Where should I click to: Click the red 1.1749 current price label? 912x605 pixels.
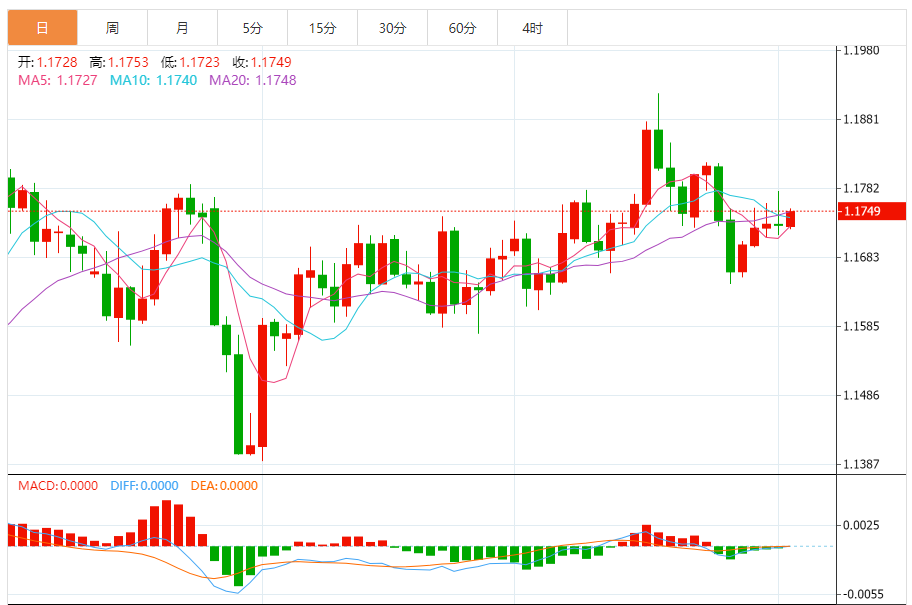tap(872, 211)
